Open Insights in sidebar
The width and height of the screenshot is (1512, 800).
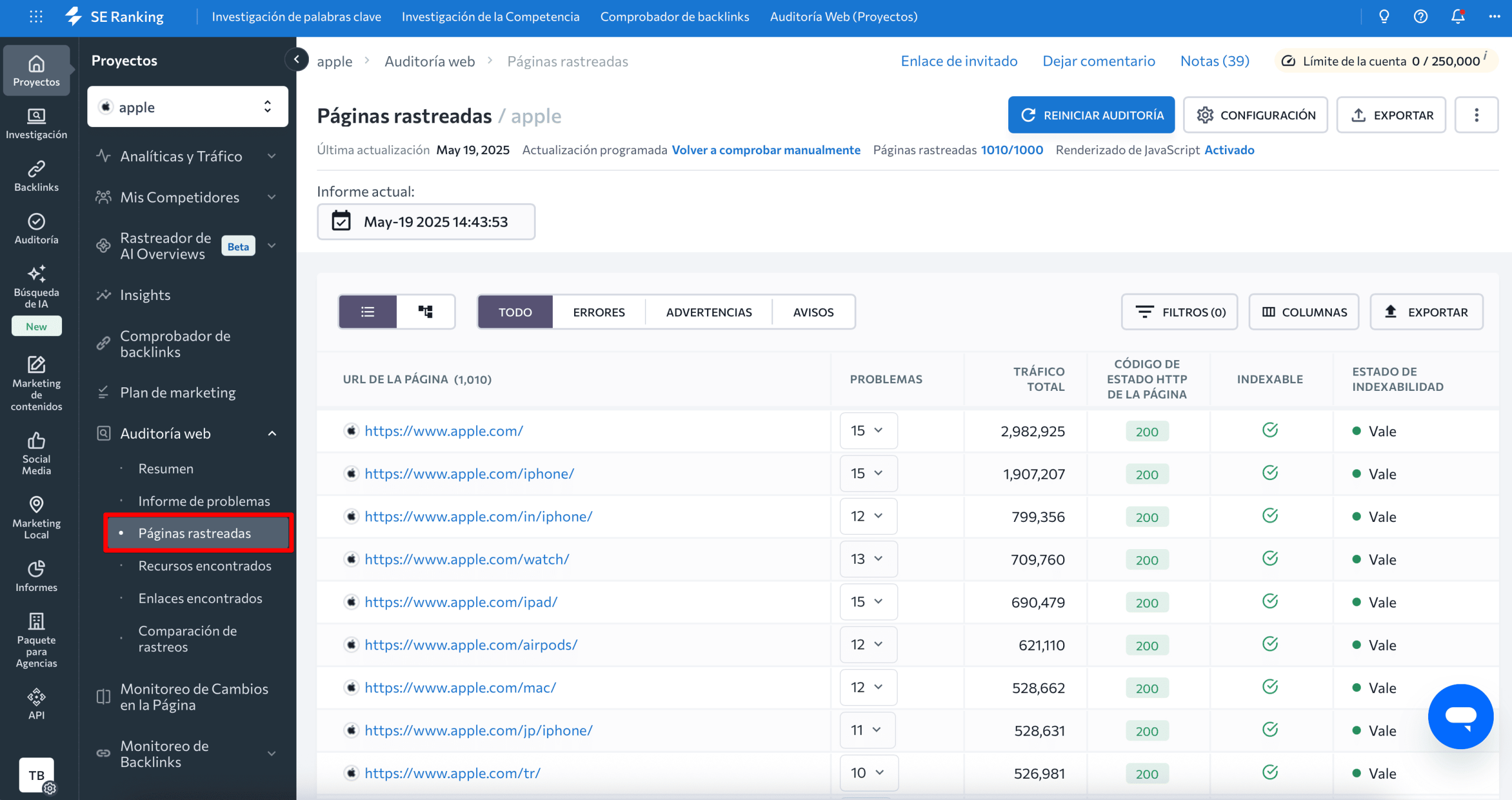point(145,294)
